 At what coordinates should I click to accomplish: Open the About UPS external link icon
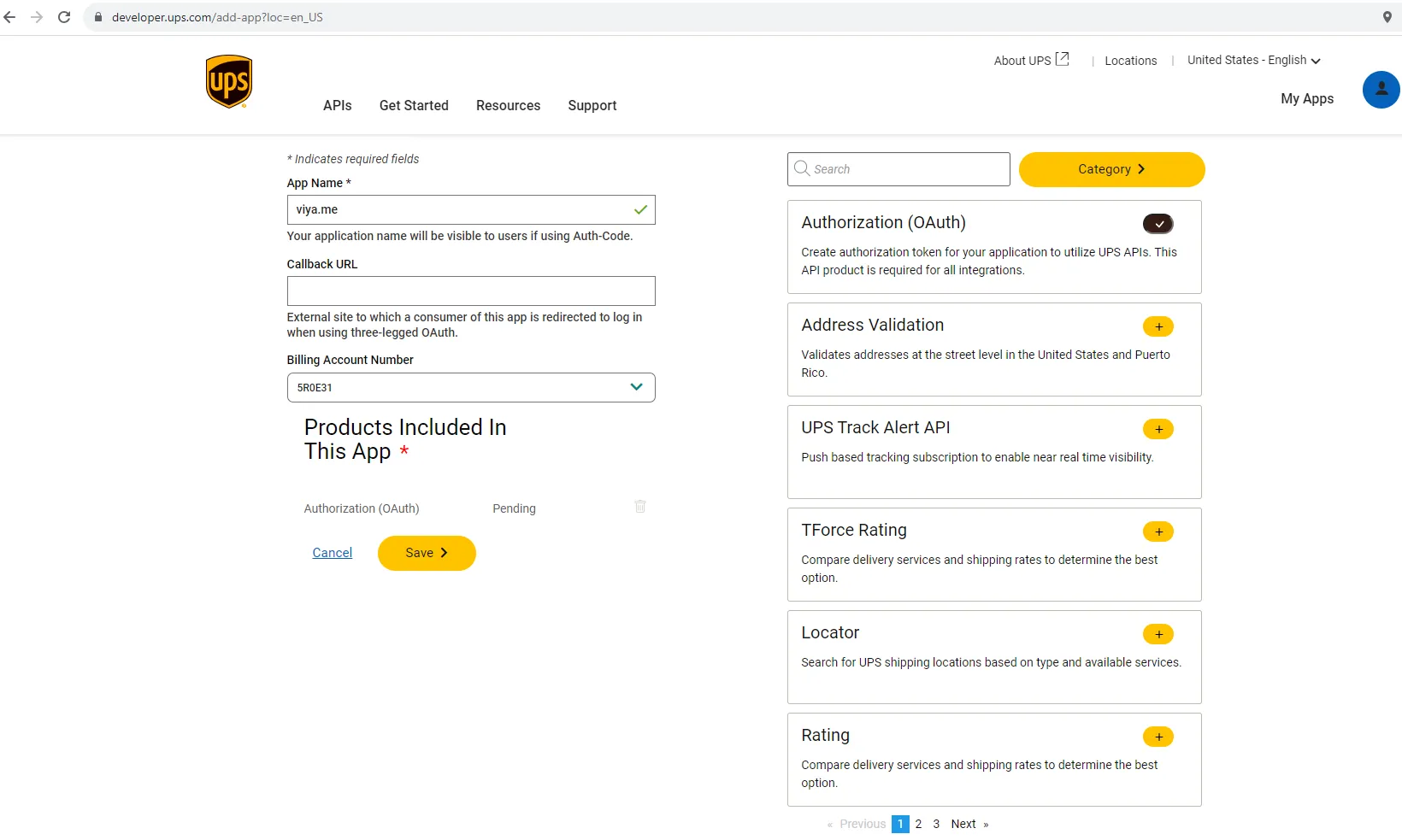(1063, 59)
